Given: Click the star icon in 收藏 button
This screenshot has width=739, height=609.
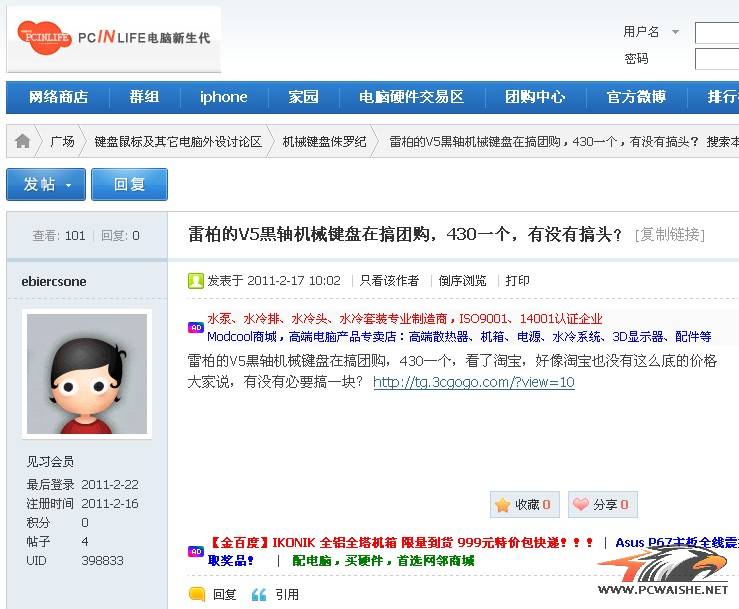Looking at the screenshot, I should (503, 505).
